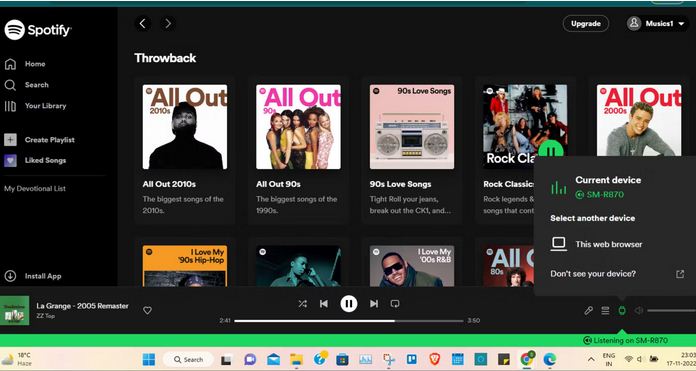This screenshot has width=696, height=371.
Task: Click the song progress bar
Action: point(349,320)
